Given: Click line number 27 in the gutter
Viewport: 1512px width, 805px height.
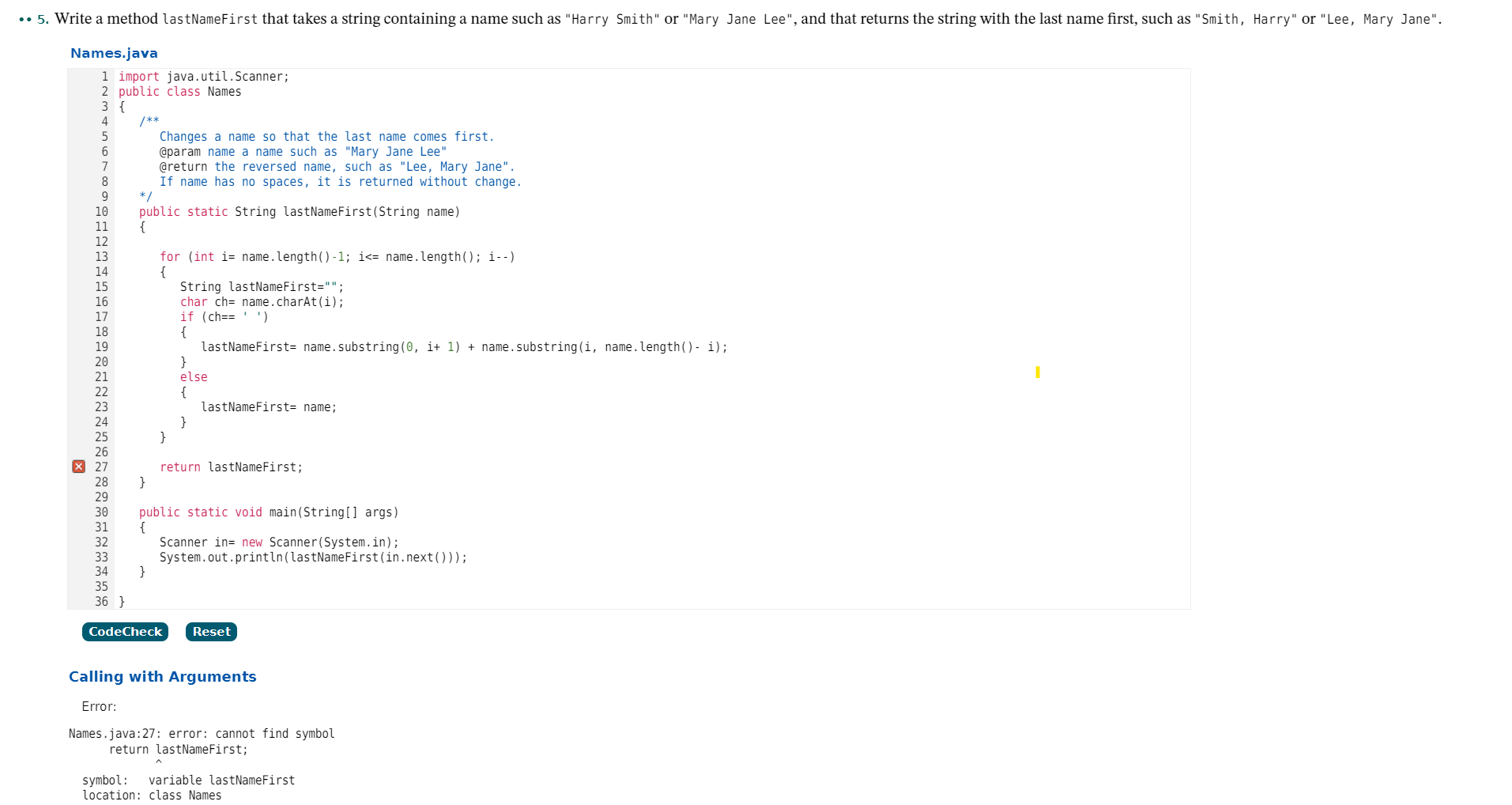Looking at the screenshot, I should pos(101,467).
